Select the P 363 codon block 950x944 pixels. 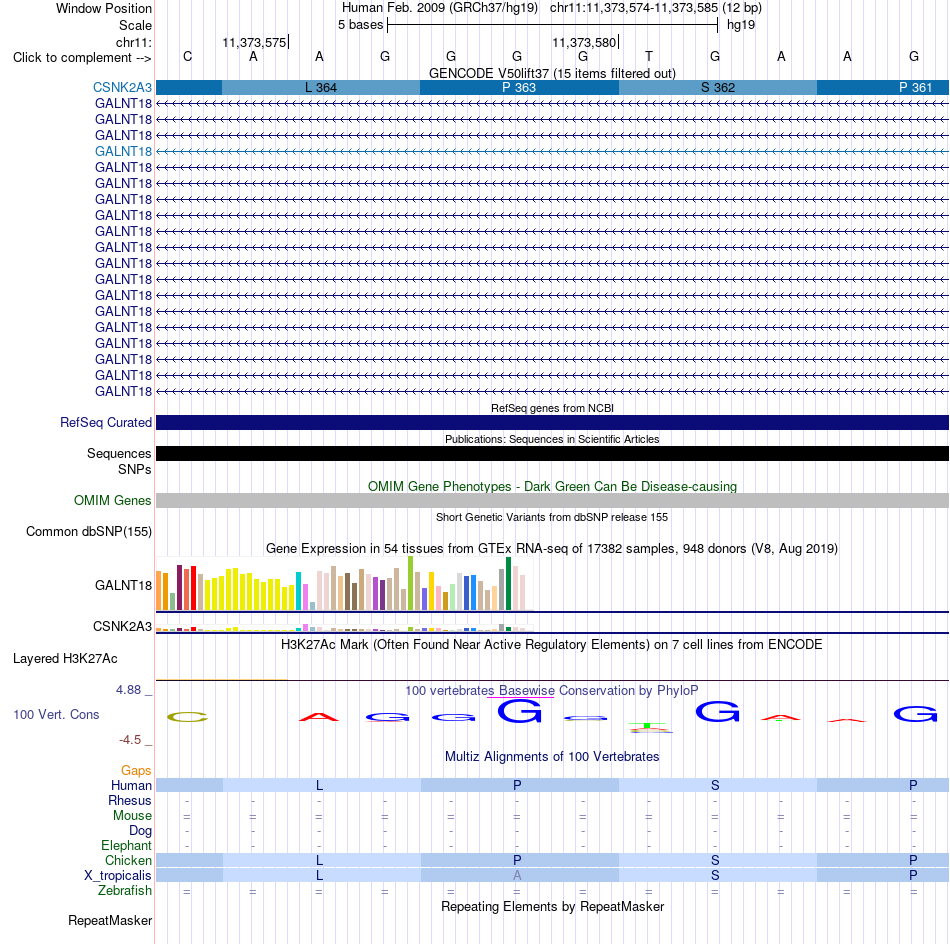[x=519, y=87]
